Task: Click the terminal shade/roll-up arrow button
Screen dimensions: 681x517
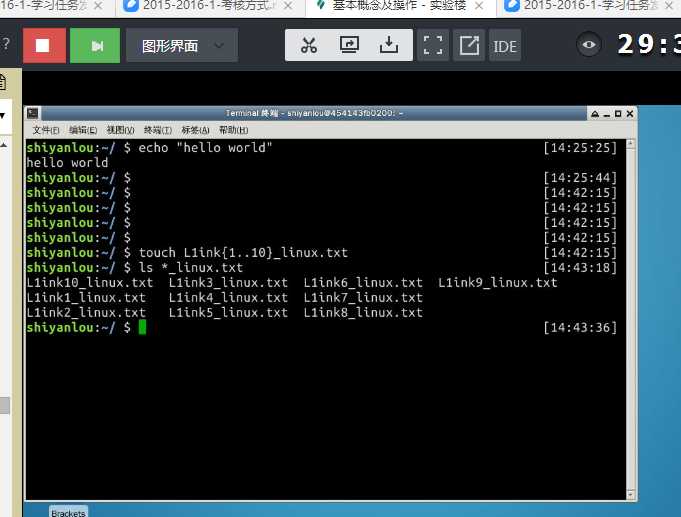Action: tap(595, 114)
